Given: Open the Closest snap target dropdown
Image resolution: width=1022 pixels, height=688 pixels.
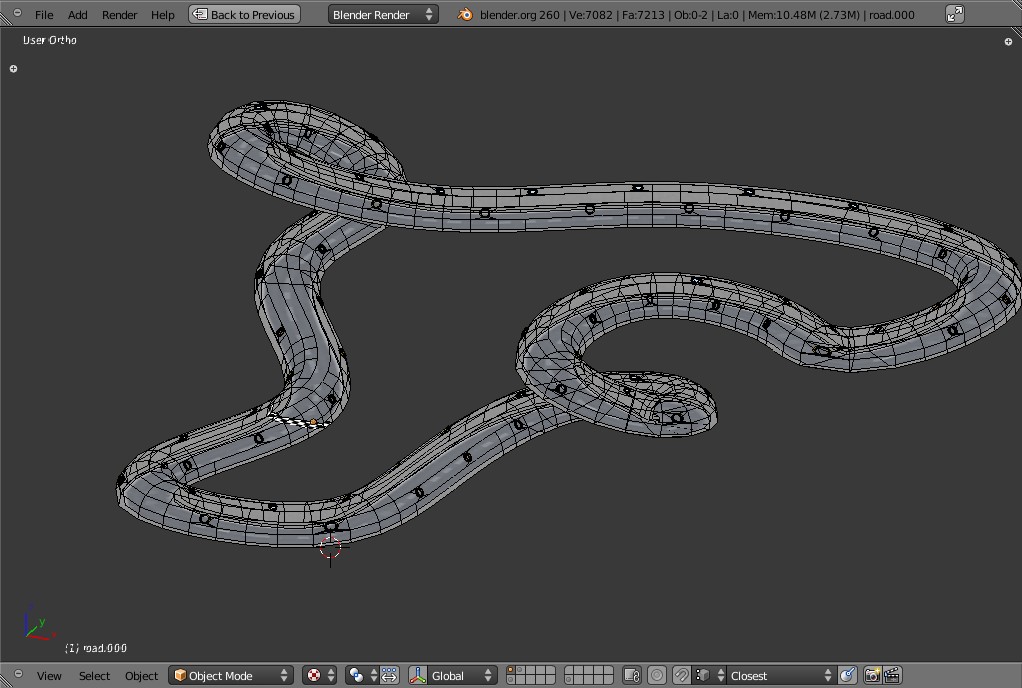Looking at the screenshot, I should pyautogui.click(x=778, y=676).
